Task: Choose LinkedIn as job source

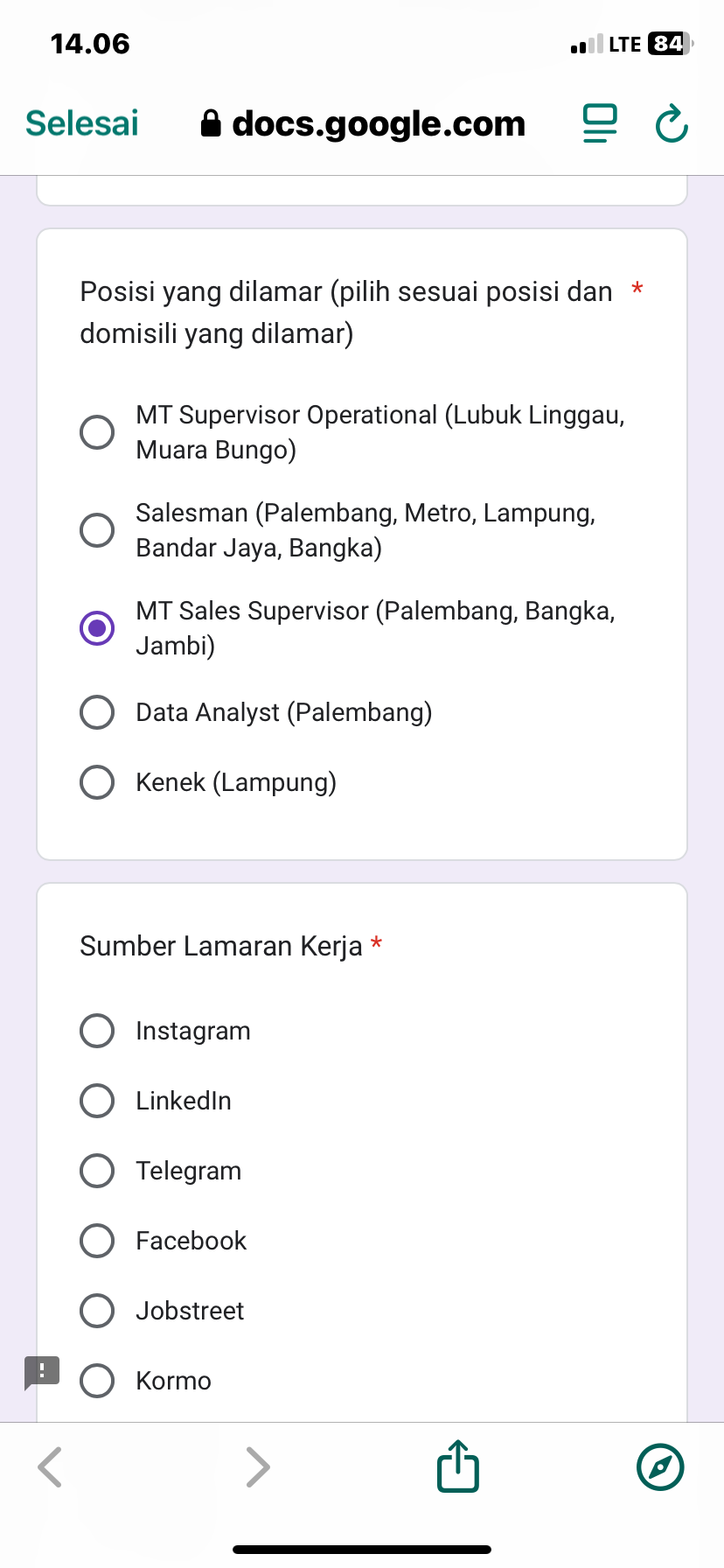Action: [97, 1101]
